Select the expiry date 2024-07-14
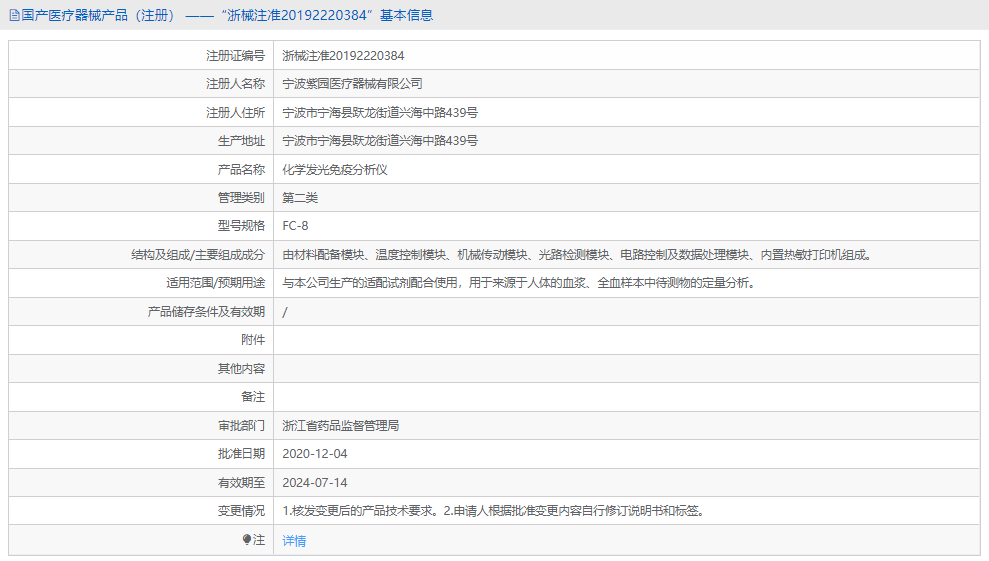989x561 pixels. (x=315, y=483)
